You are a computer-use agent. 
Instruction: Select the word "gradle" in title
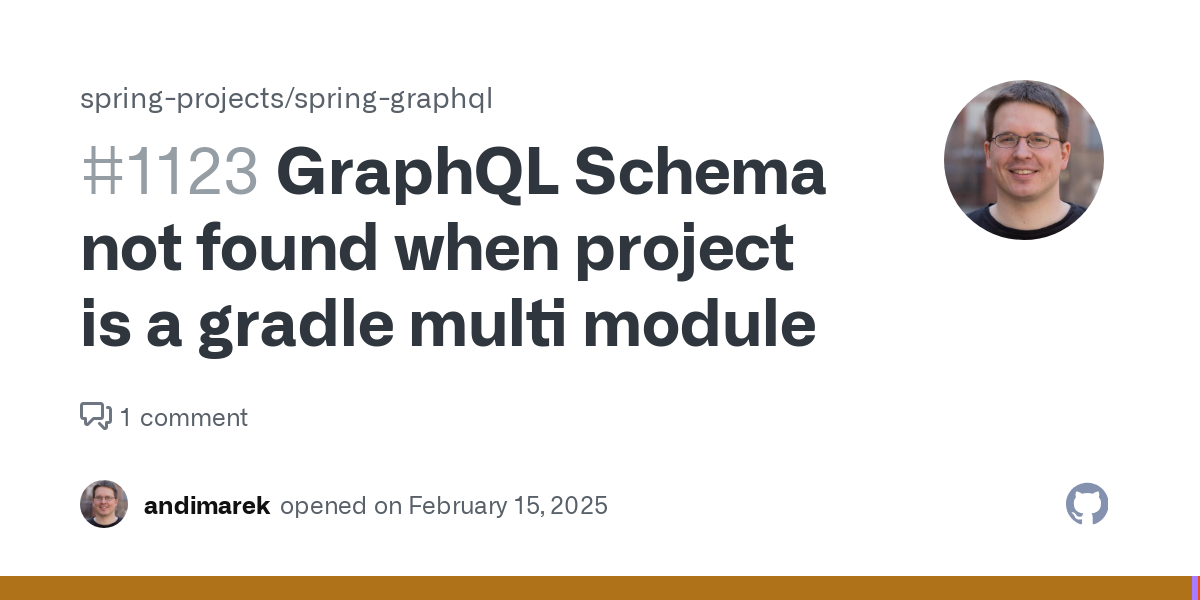tap(296, 327)
